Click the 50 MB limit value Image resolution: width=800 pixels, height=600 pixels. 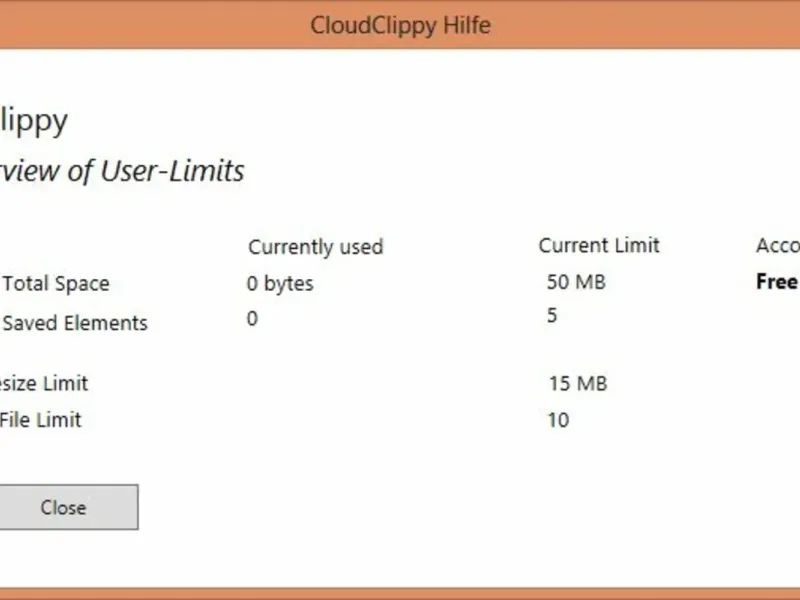[576, 282]
